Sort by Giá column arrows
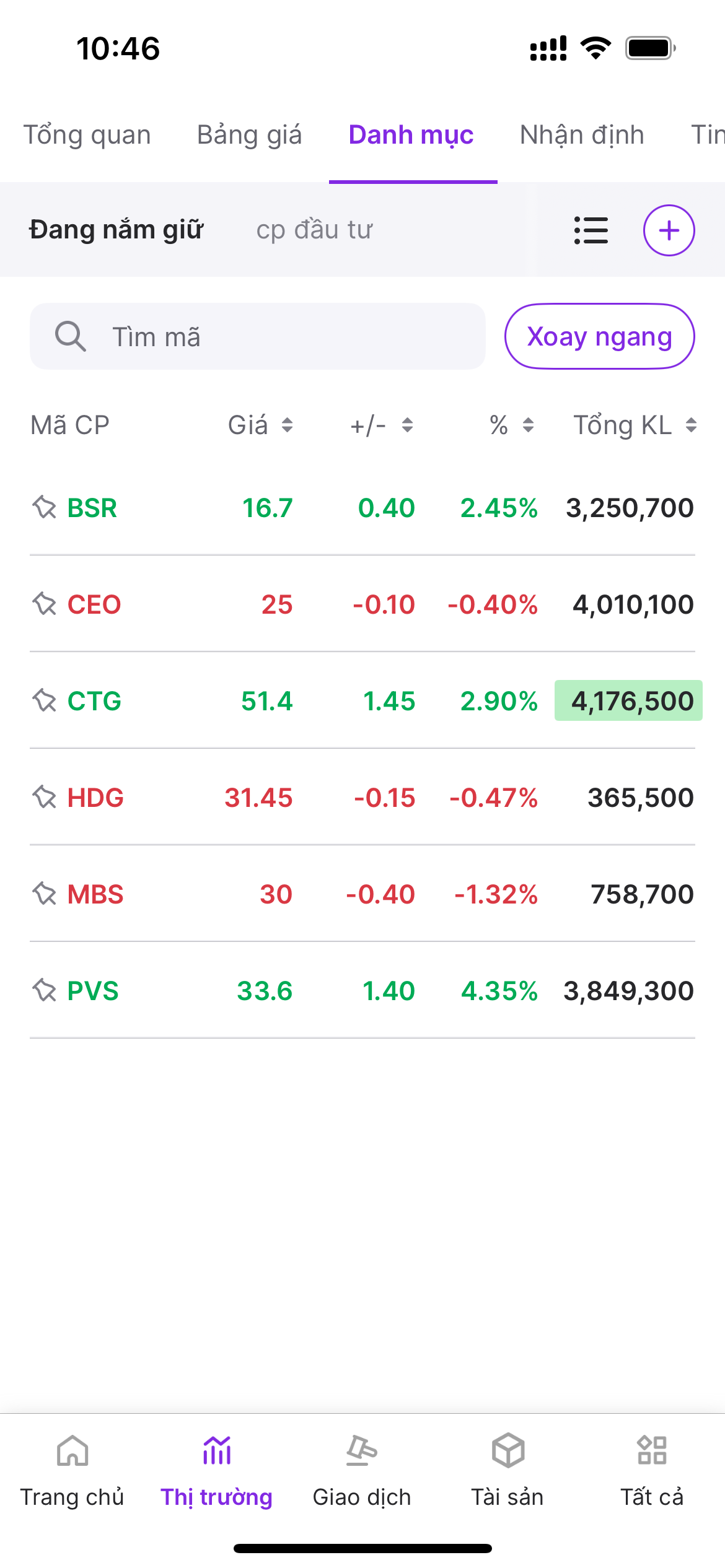725x1568 pixels. 287,425
